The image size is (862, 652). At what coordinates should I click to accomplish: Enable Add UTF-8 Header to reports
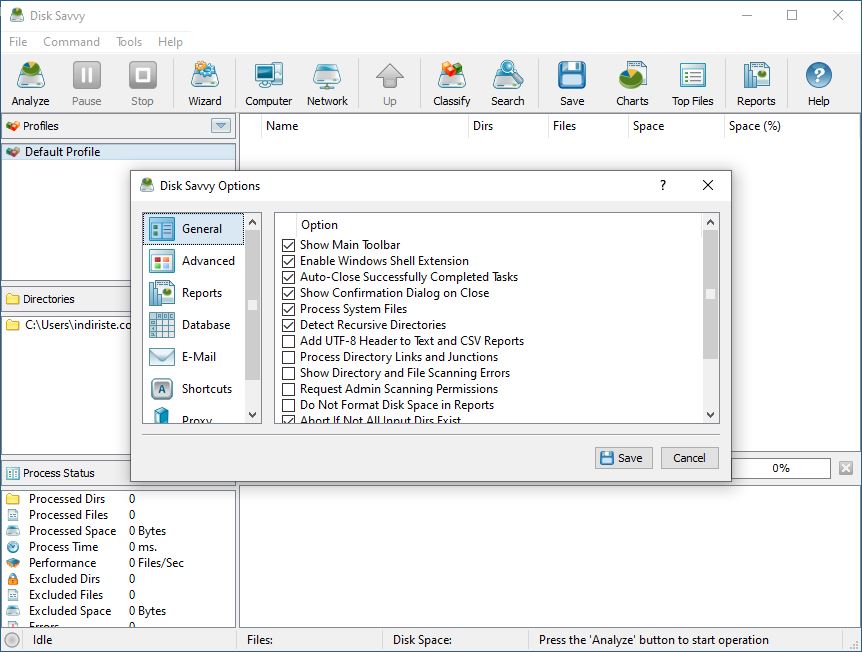(x=288, y=341)
